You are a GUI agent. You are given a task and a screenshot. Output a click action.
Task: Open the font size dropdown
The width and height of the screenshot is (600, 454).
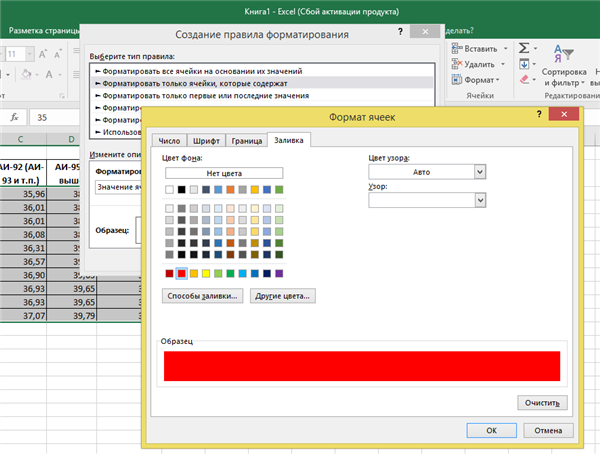pos(29,54)
